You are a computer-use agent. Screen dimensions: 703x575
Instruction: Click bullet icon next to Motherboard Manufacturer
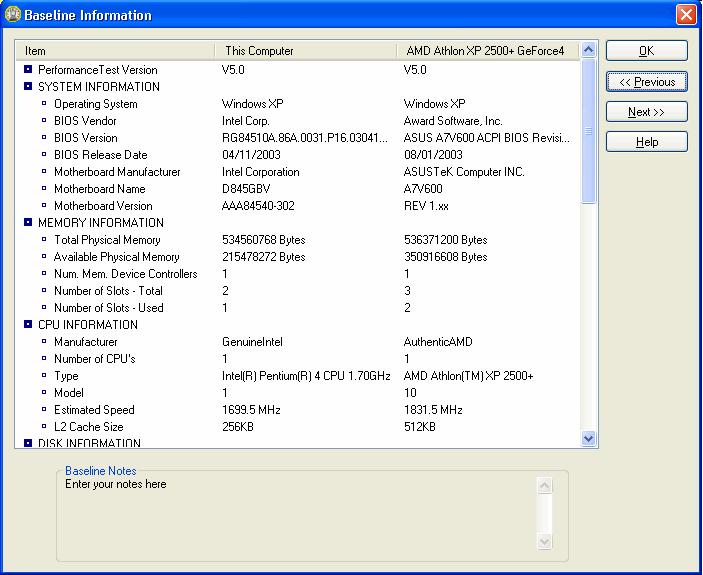tap(44, 171)
